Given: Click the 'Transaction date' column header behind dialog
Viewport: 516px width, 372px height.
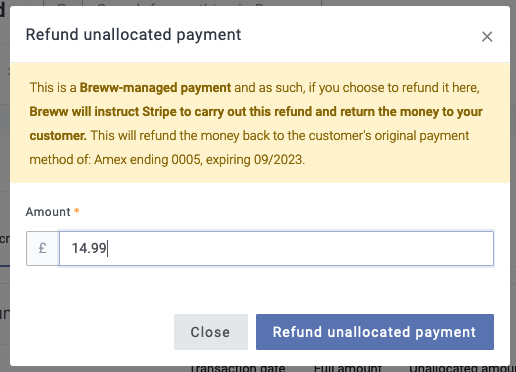Looking at the screenshot, I should [238, 369].
